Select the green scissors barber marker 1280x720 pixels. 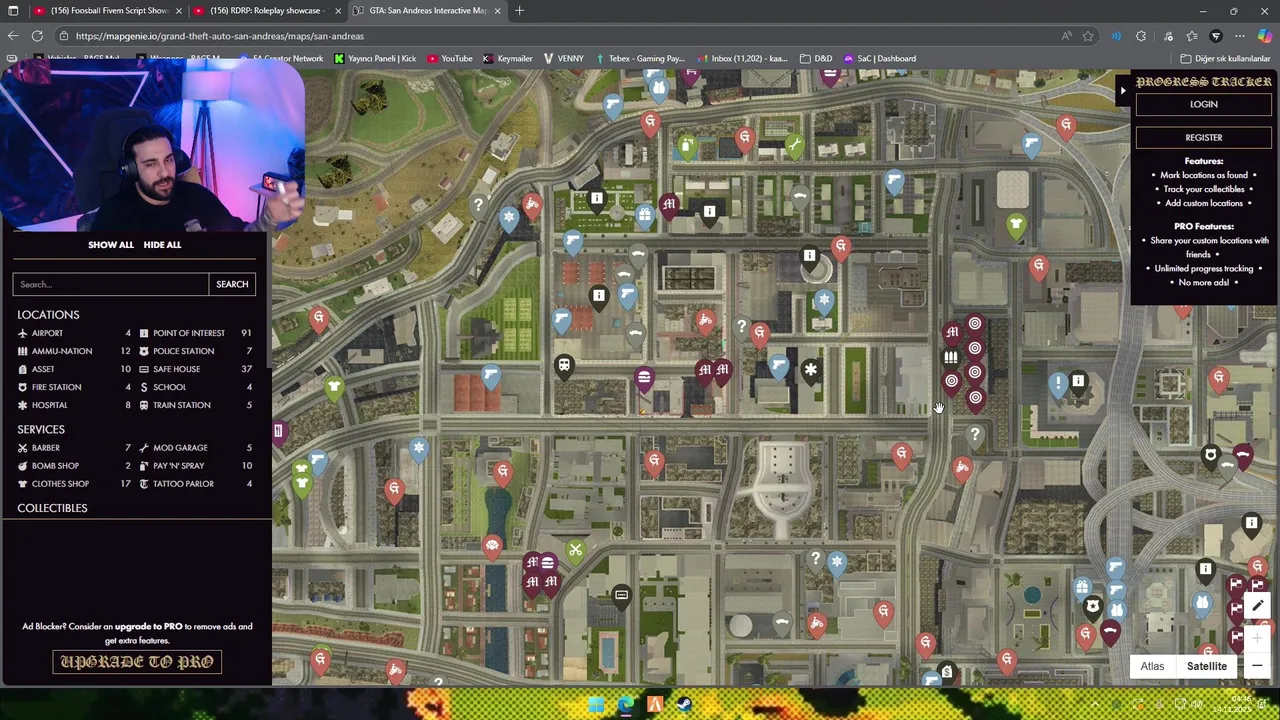(x=575, y=551)
